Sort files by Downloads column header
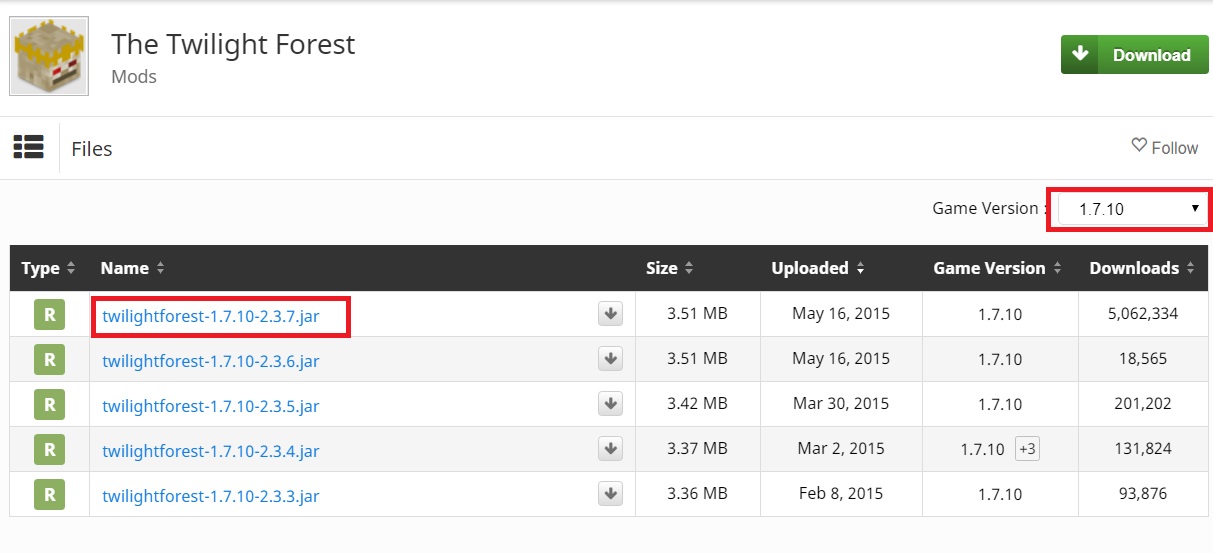This screenshot has height=553, width=1213. coord(1141,268)
